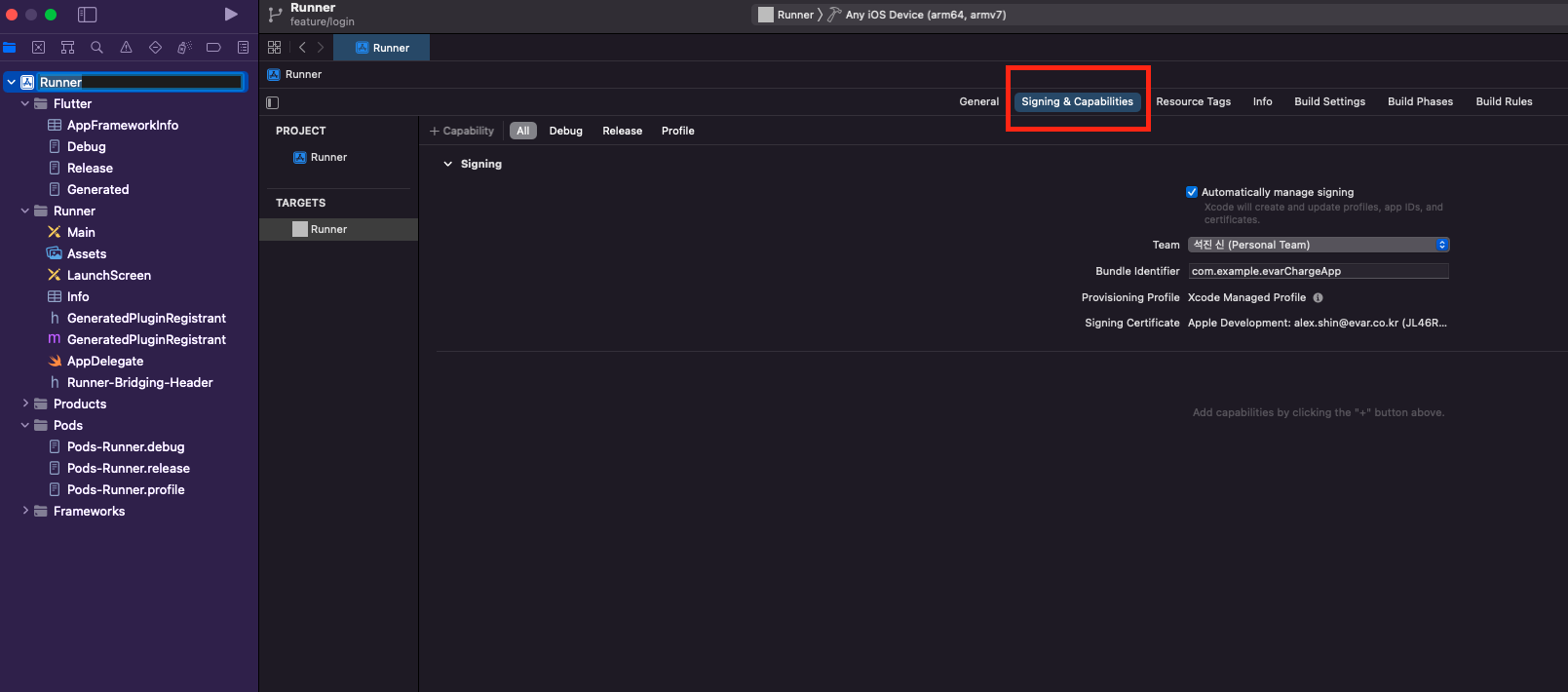Viewport: 1568px width, 692px height.
Task: Open the Resource Tags tab
Action: pyautogui.click(x=1193, y=101)
